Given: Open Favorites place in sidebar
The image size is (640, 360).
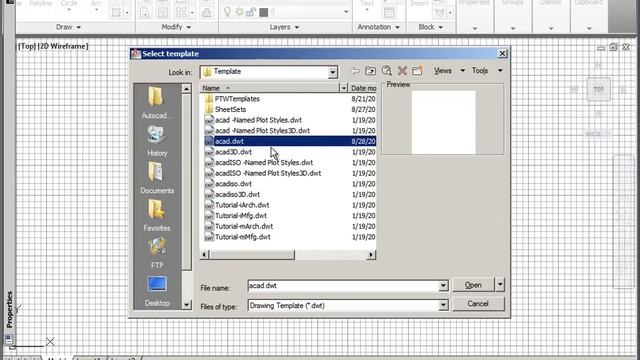Looking at the screenshot, I should (157, 215).
